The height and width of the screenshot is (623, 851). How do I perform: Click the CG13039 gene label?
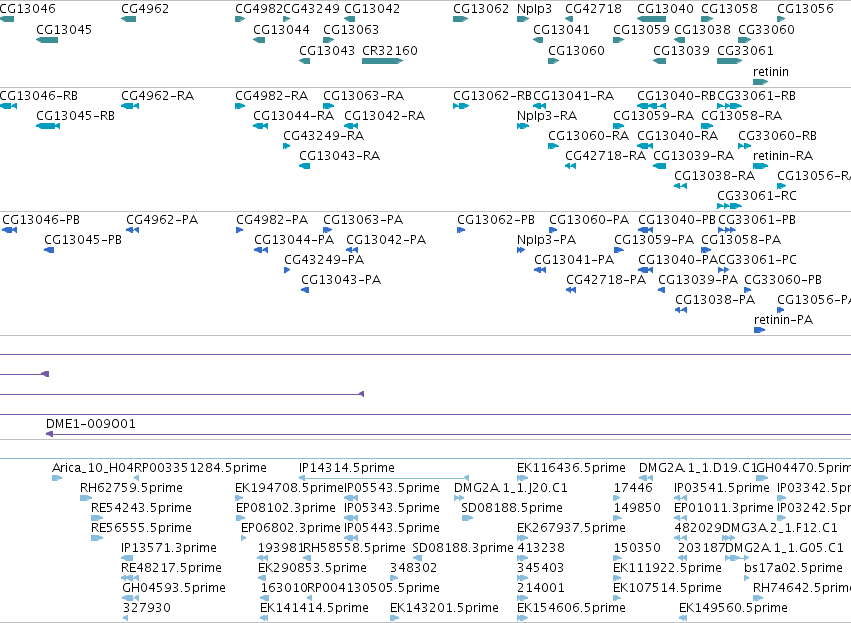point(682,50)
